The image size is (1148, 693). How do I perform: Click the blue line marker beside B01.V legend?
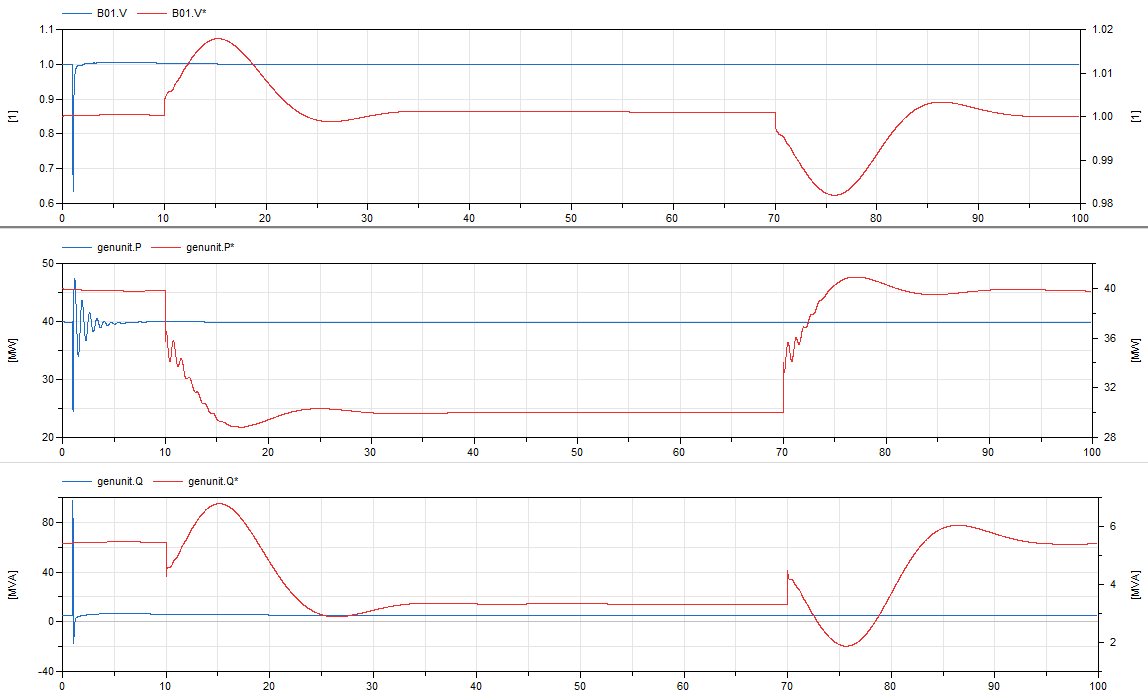[x=75, y=15]
